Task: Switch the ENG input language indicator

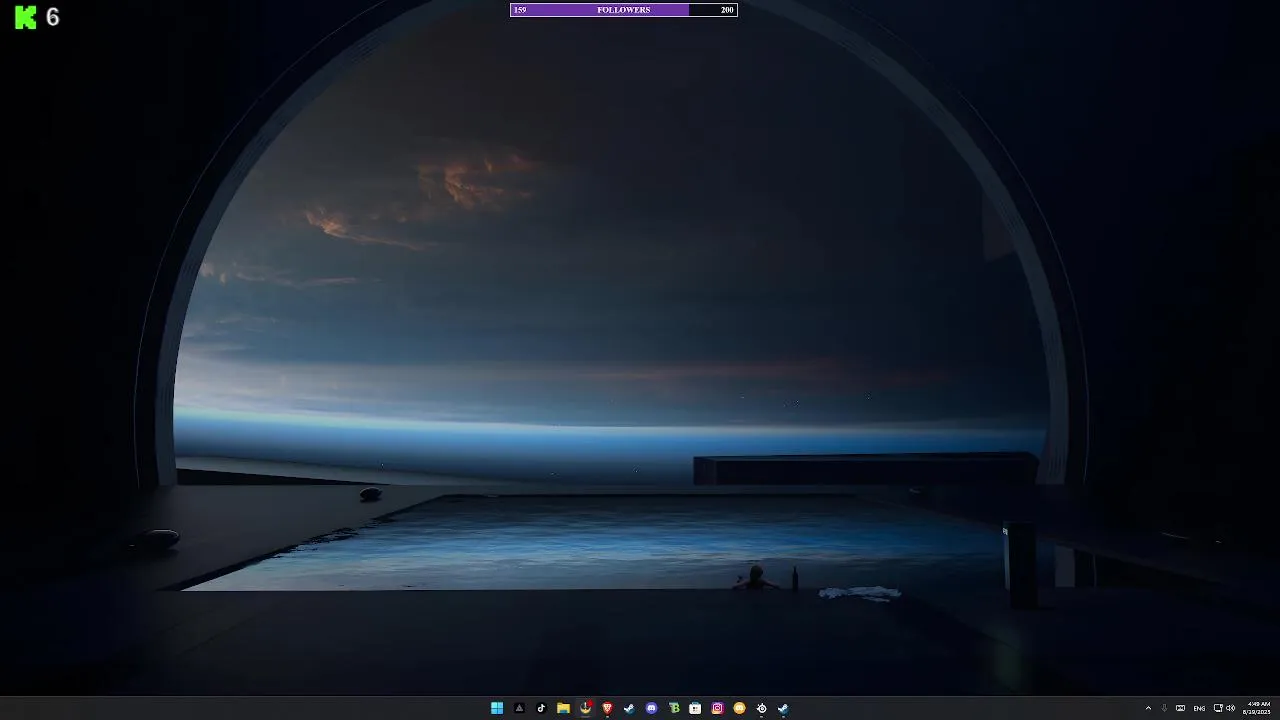Action: click(x=1199, y=708)
